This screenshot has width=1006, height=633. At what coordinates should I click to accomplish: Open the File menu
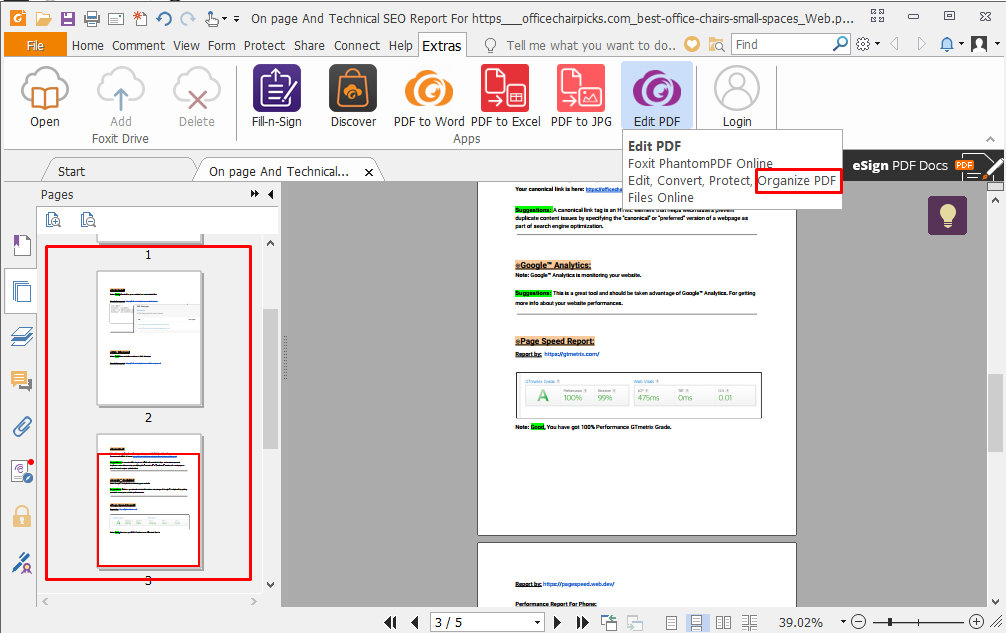[x=35, y=46]
